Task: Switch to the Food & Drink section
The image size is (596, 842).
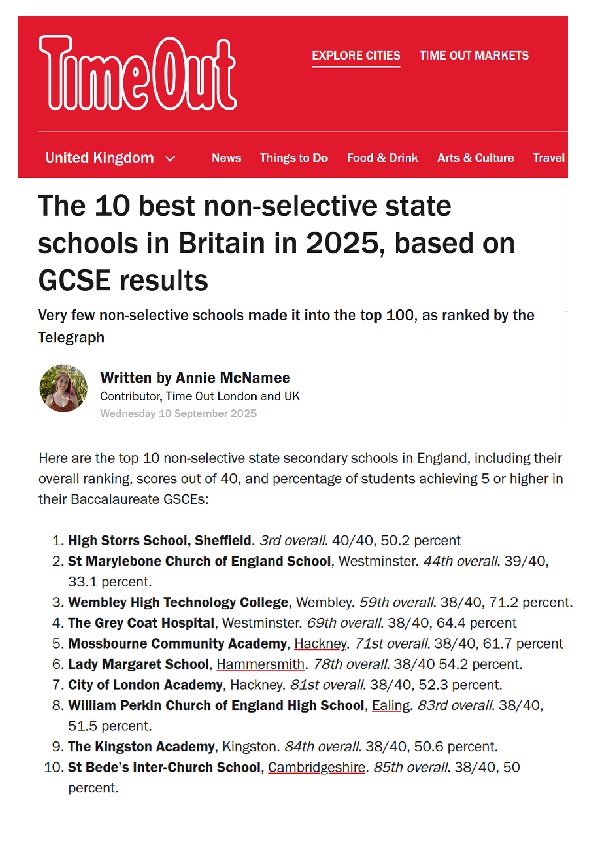Action: (382, 157)
